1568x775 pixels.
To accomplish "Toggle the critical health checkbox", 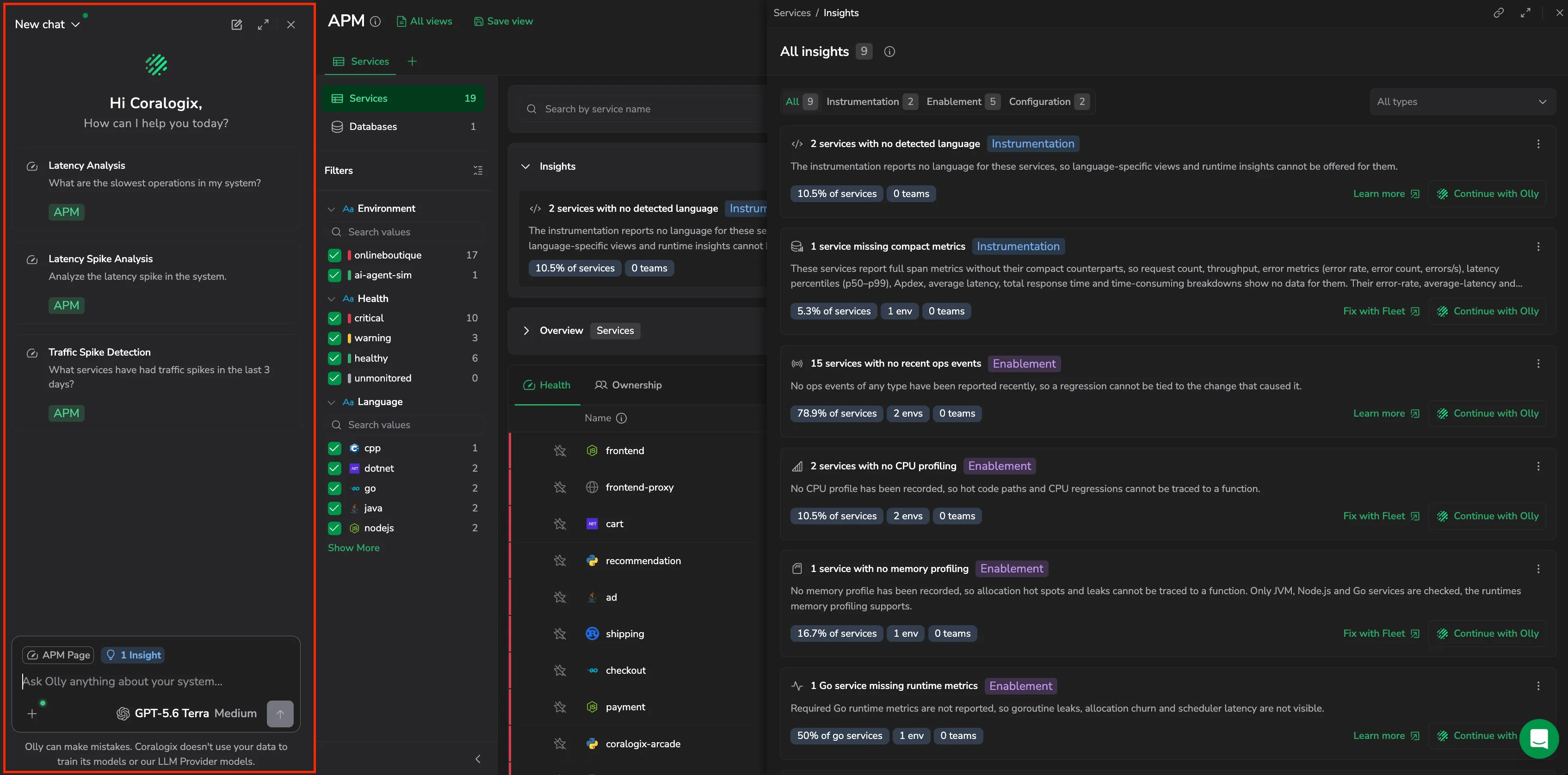I will pyautogui.click(x=334, y=318).
